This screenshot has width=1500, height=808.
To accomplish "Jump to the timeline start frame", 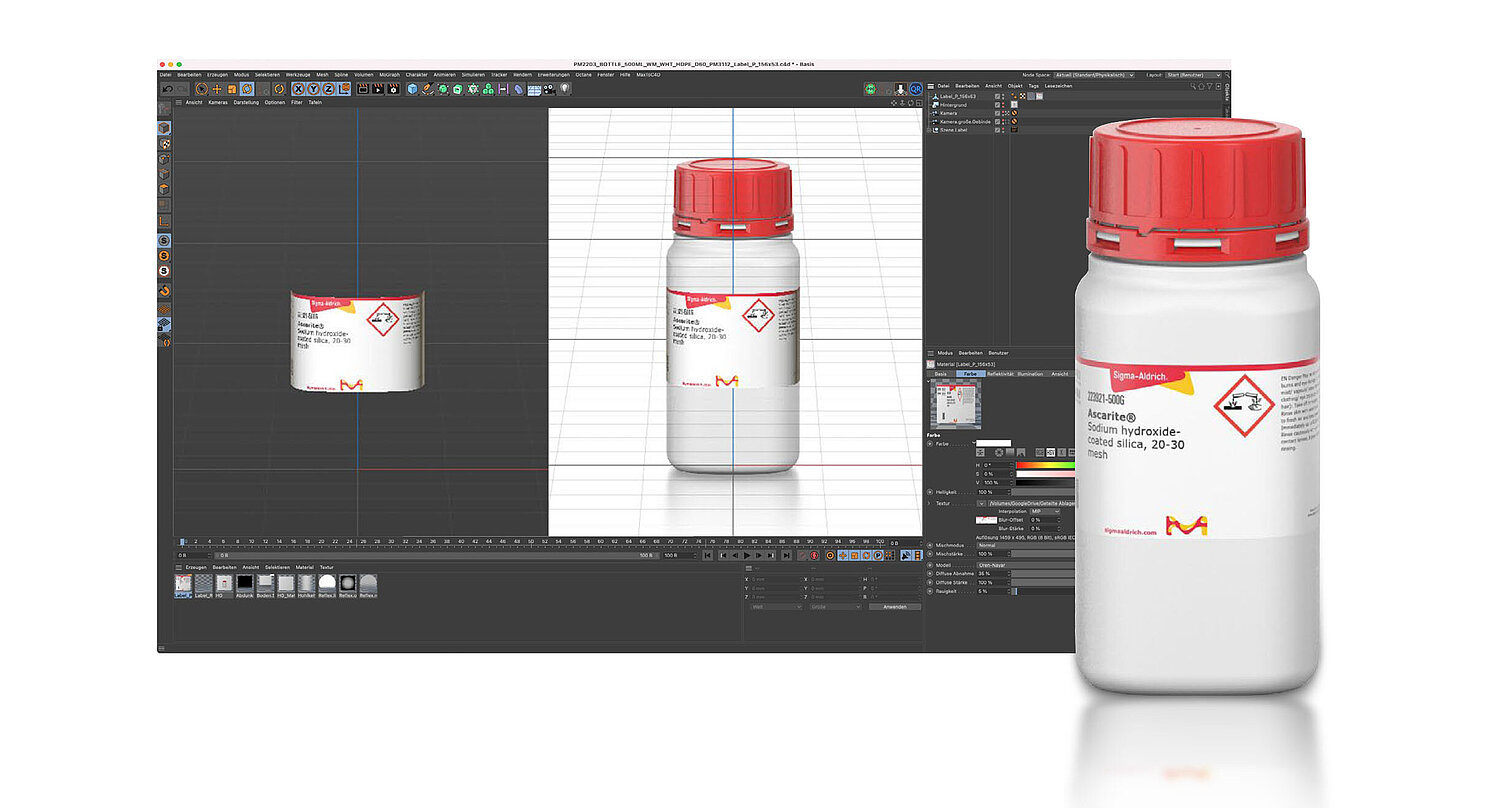I will (x=707, y=555).
